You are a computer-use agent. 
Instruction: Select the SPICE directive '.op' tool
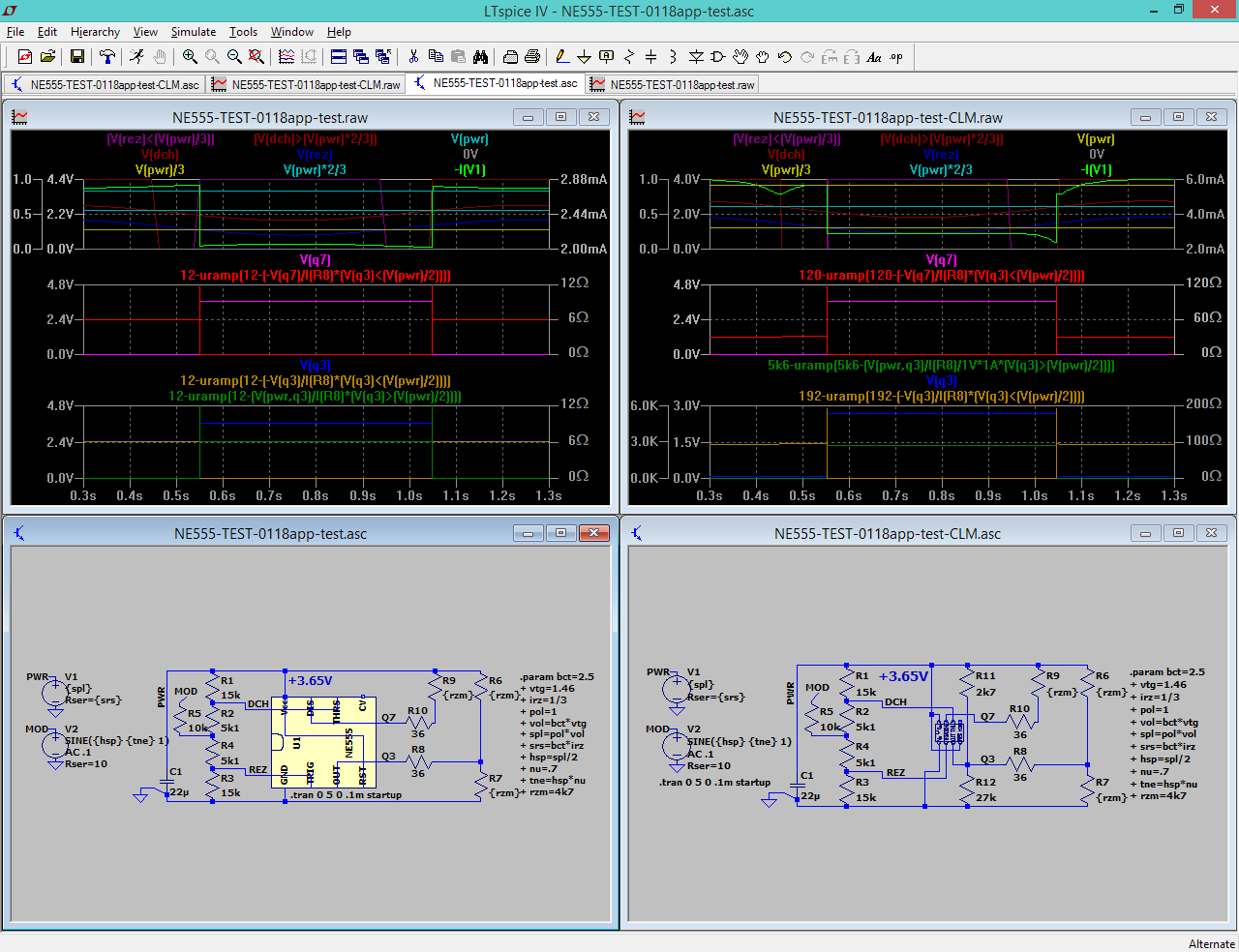pyautogui.click(x=896, y=57)
